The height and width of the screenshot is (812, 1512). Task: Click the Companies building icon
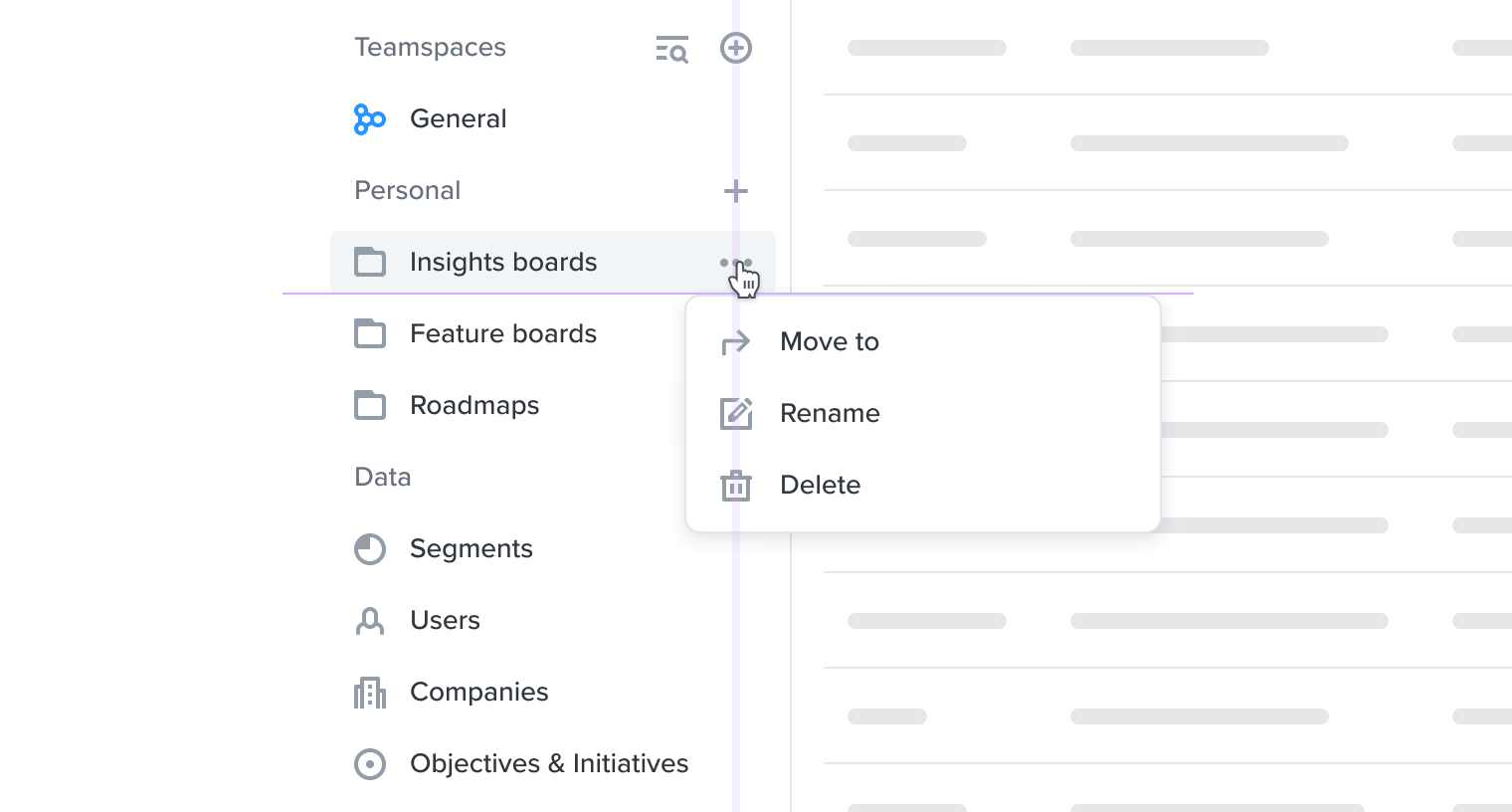point(370,693)
